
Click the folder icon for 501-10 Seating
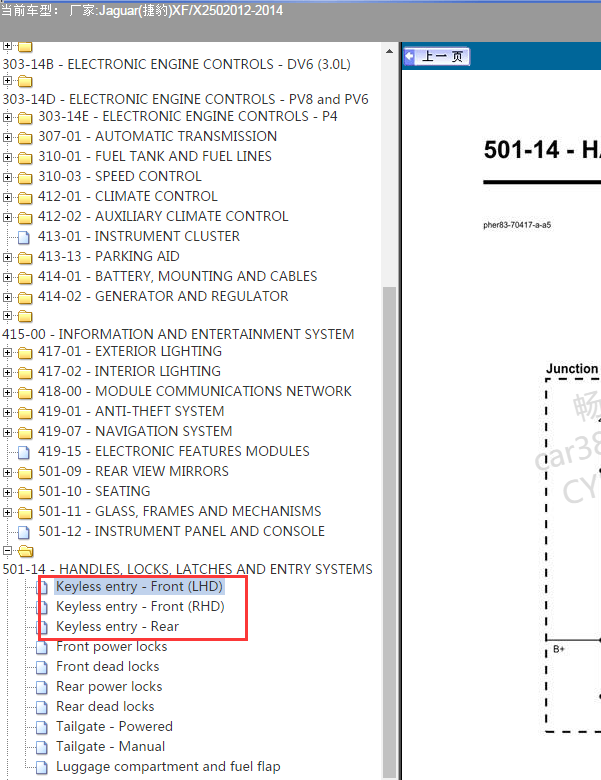coord(25,492)
